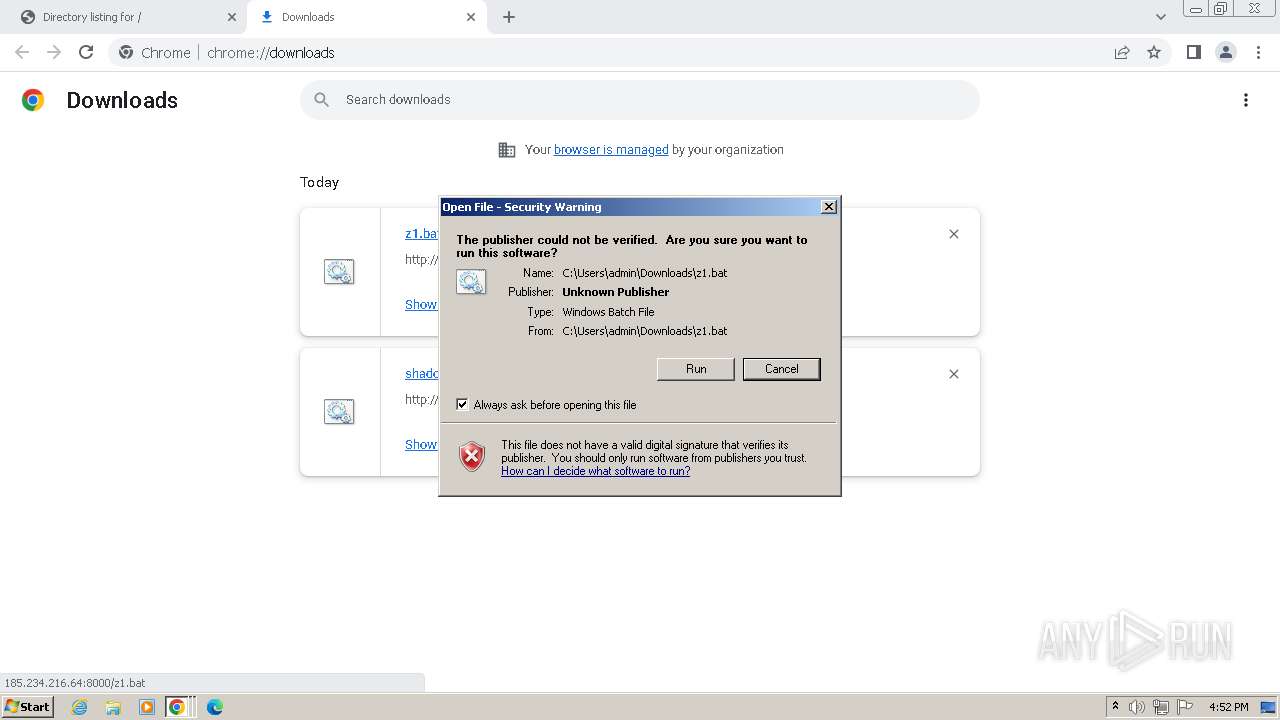Go forward to next page
Image resolution: width=1280 pixels, height=720 pixels.
coord(54,52)
